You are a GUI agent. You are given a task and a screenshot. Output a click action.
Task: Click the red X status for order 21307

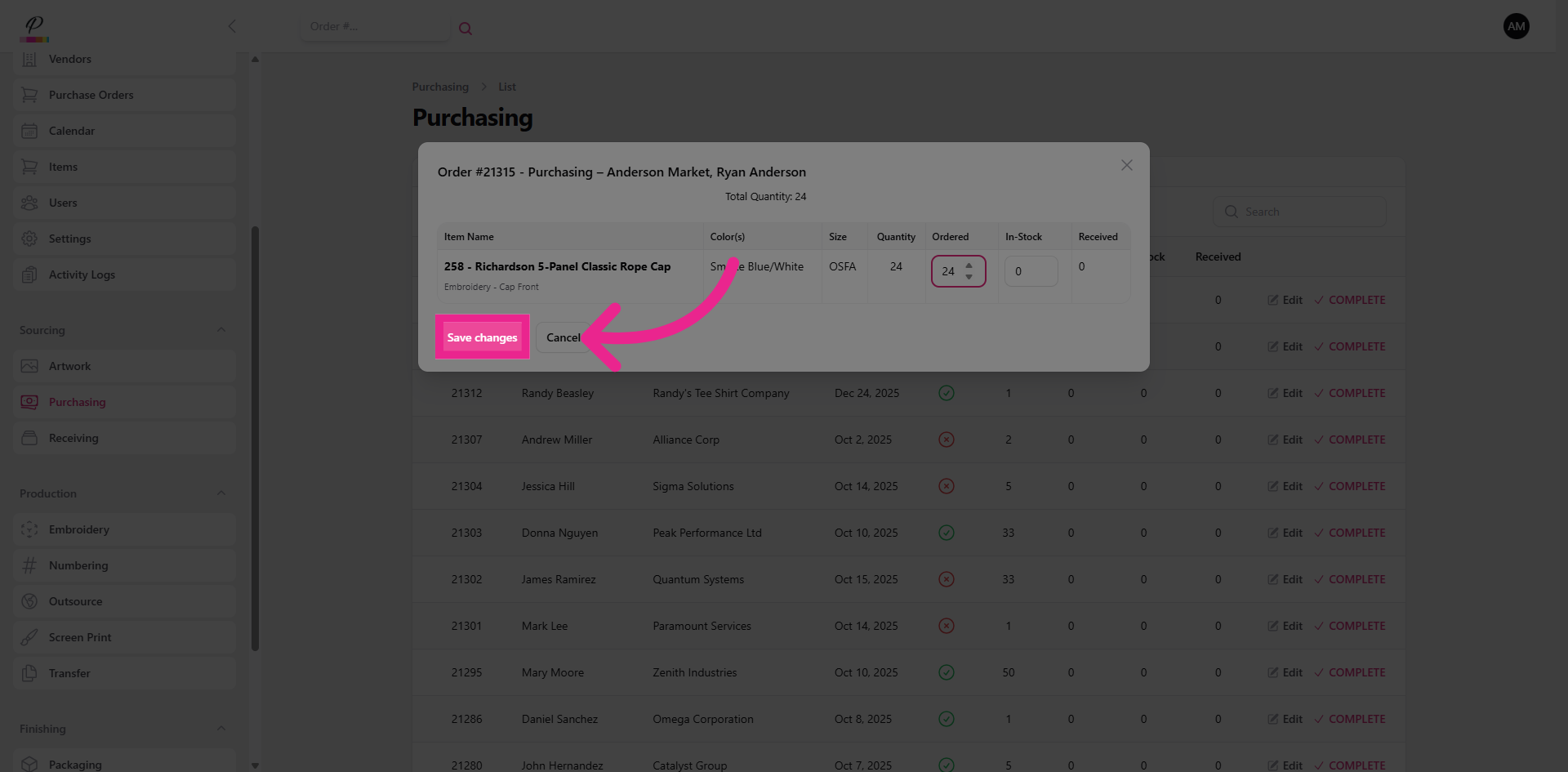(947, 440)
